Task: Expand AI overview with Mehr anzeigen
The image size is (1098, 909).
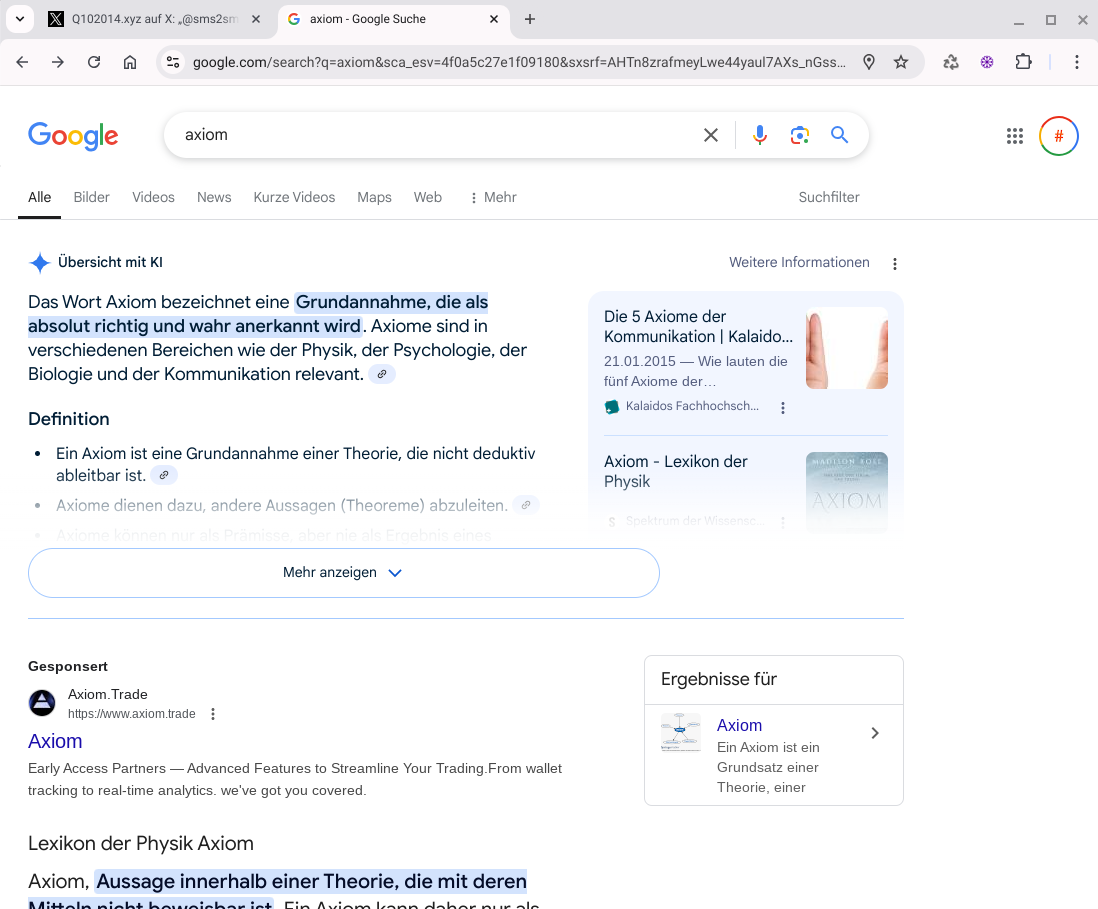Action: 343,573
